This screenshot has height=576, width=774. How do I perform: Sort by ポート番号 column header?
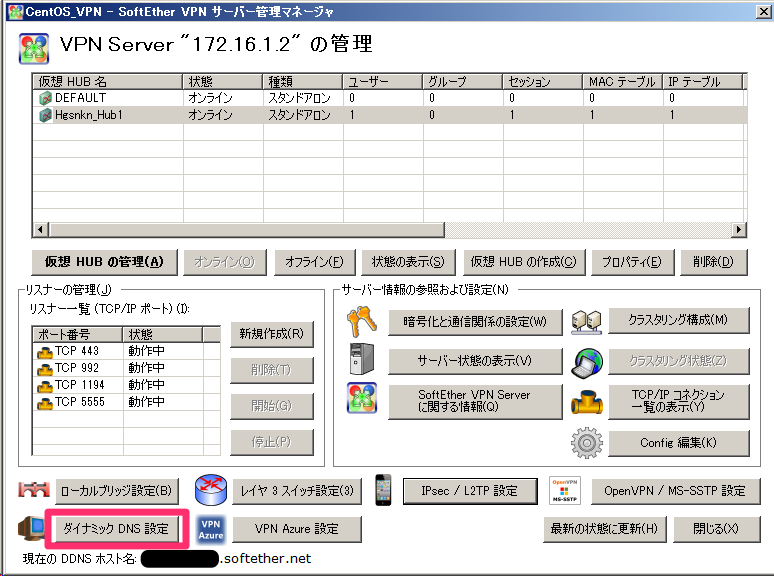point(77,335)
